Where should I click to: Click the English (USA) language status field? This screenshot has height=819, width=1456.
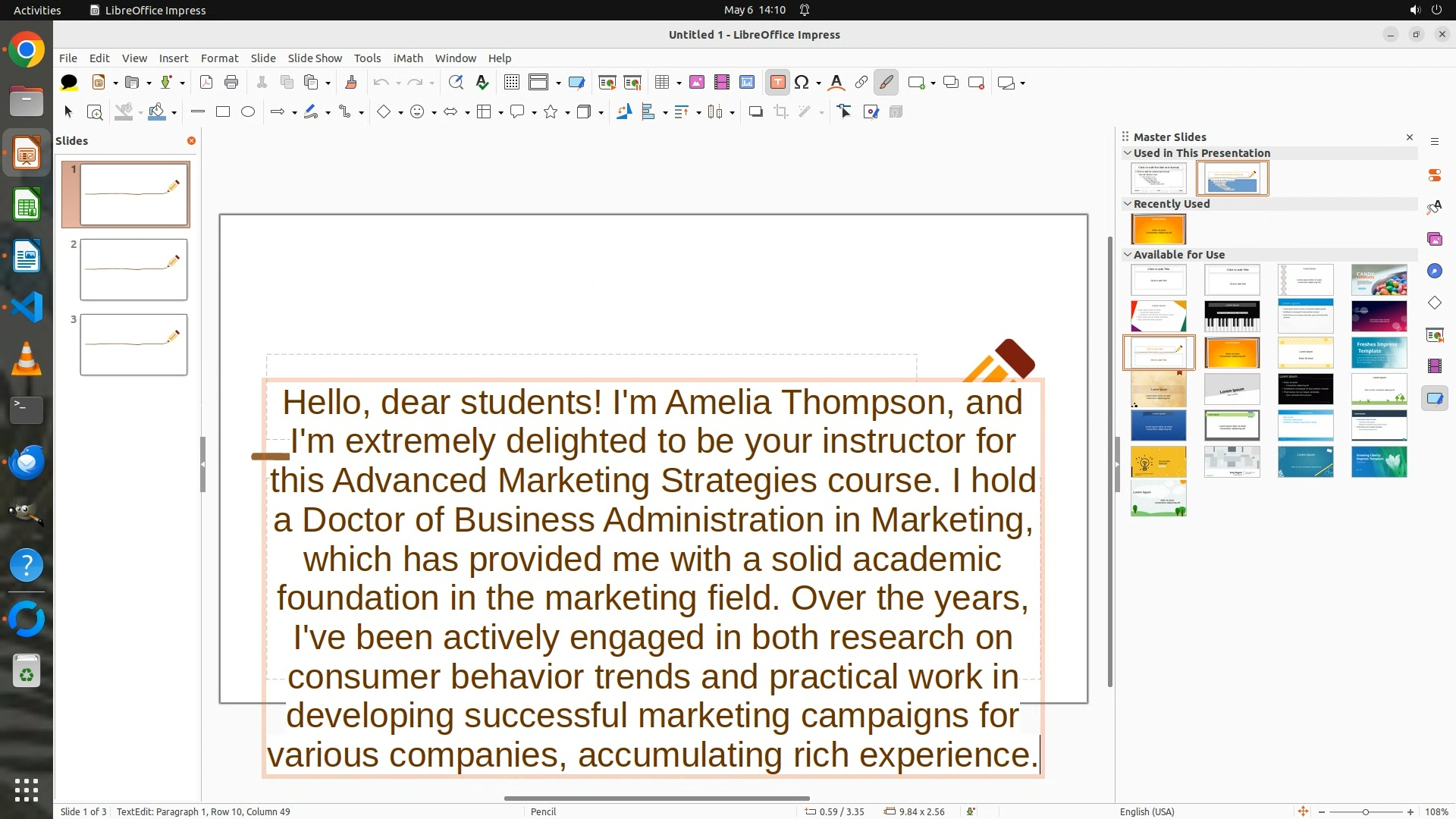click(1147, 811)
